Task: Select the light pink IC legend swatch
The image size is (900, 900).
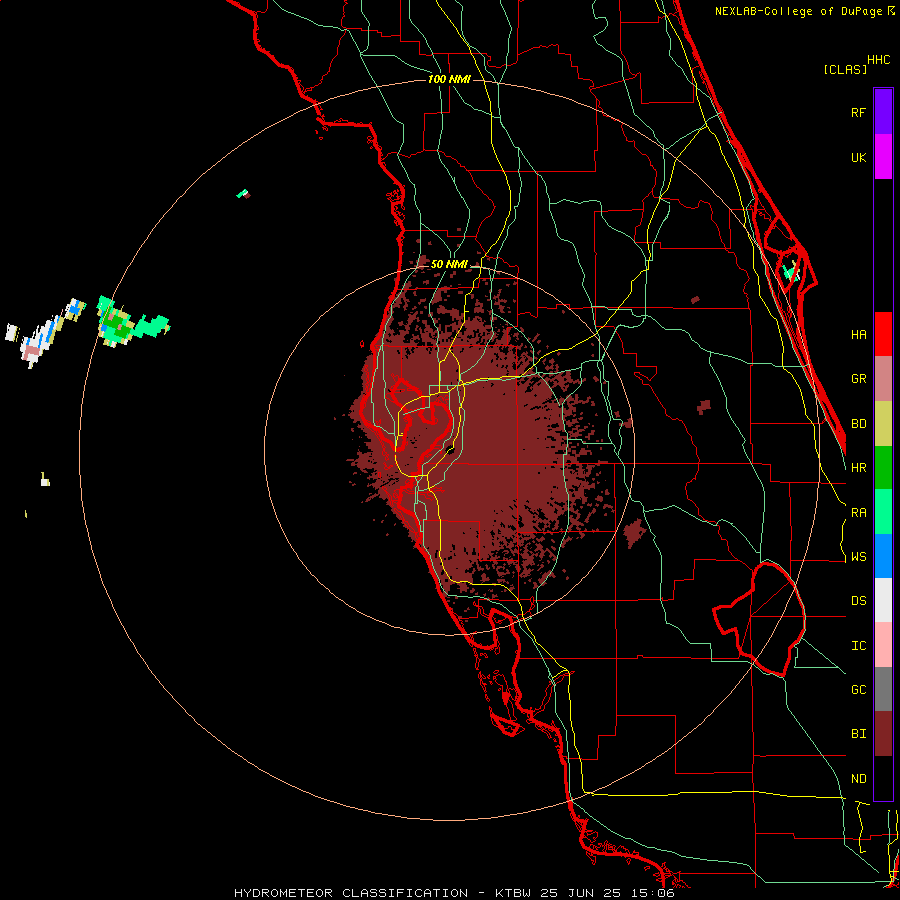Action: pos(883,645)
